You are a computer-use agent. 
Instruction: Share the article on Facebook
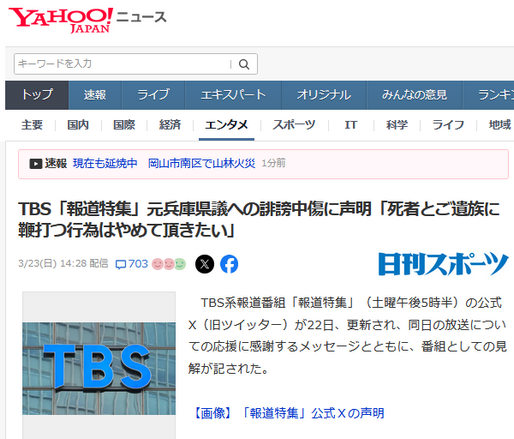(229, 264)
